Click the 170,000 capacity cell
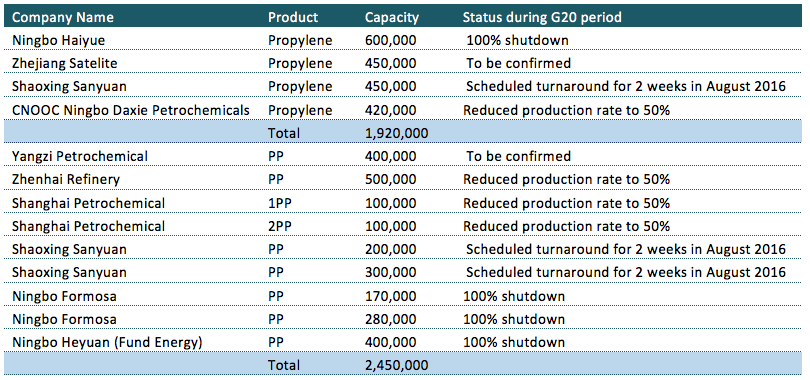 tap(391, 296)
